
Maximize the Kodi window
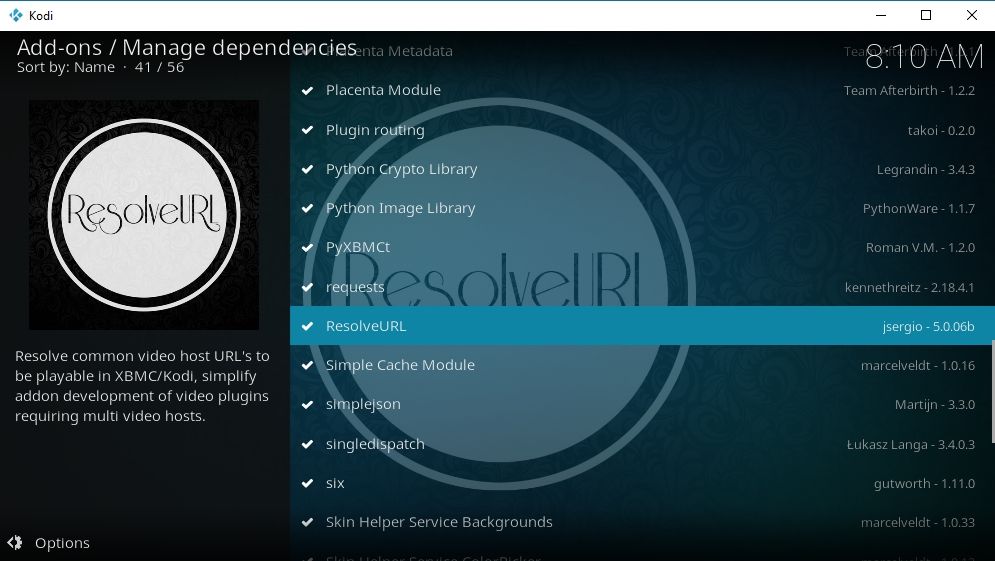926,15
